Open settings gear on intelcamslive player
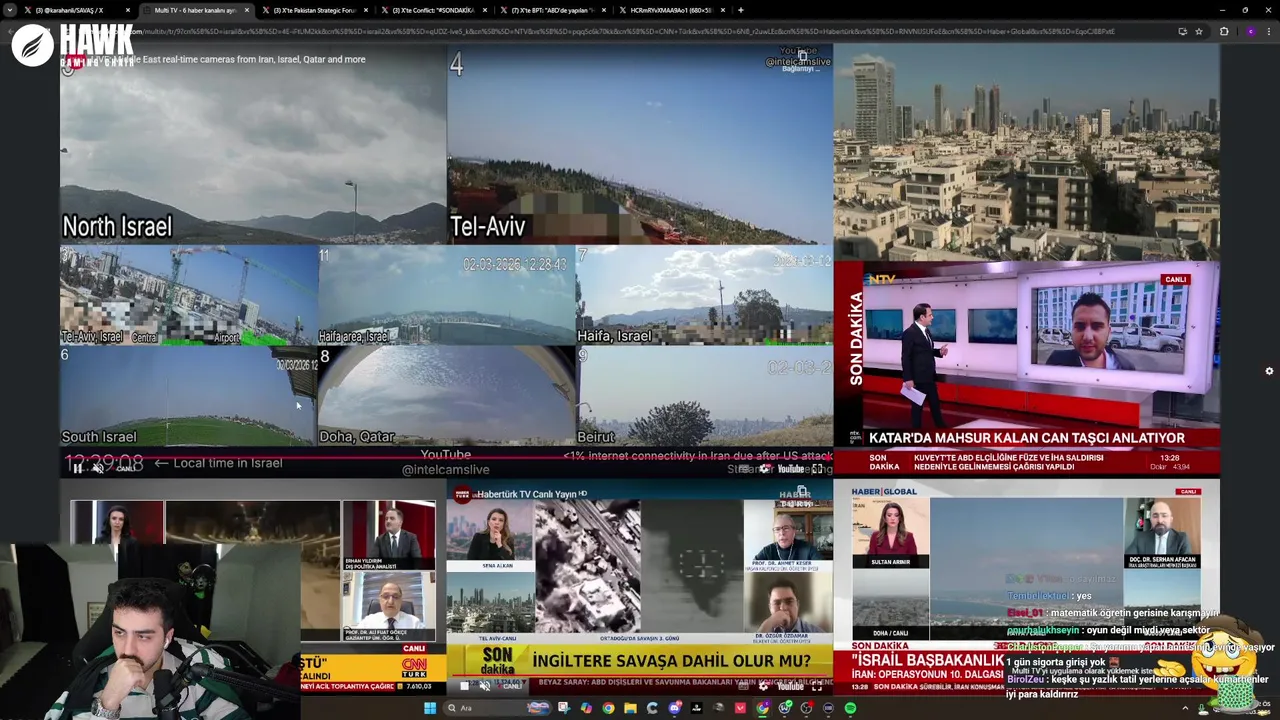Viewport: 1280px width, 720px height. point(765,468)
